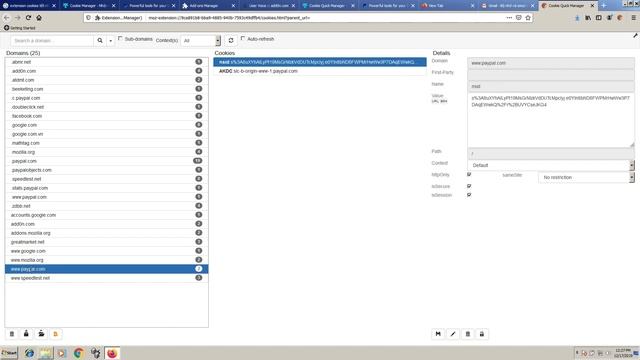Enable the Sub-domains checkbox
The height and width of the screenshot is (360, 640).
[120, 38]
